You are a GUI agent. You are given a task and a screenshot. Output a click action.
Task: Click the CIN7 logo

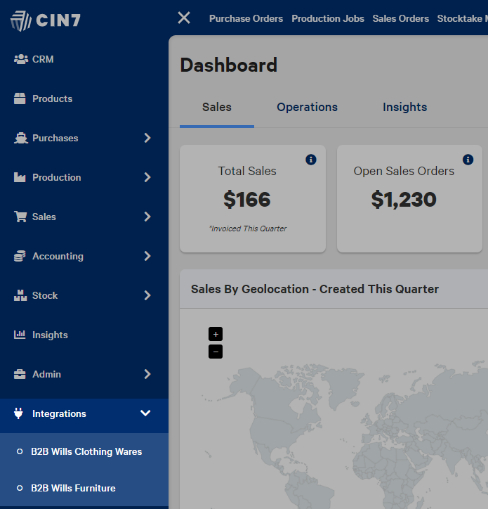coord(45,21)
